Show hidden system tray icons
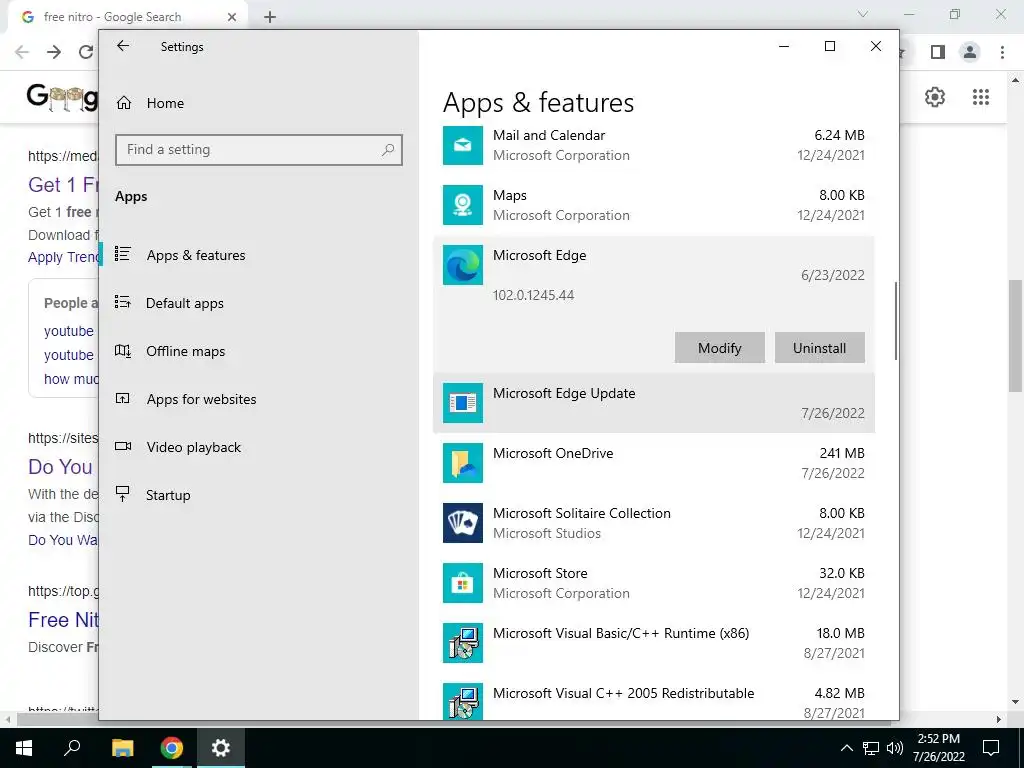 [x=846, y=748]
